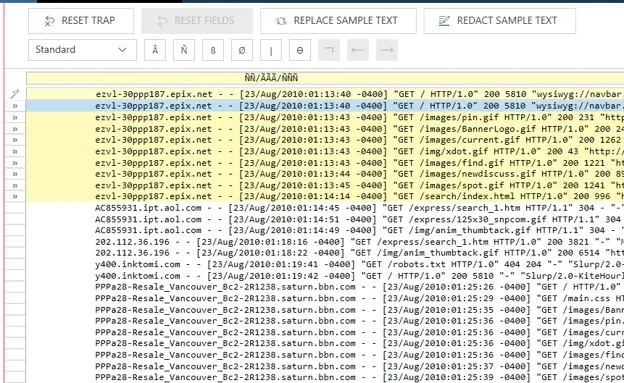
Task: Click » marker beside the find.gif line
Action: tap(15, 163)
